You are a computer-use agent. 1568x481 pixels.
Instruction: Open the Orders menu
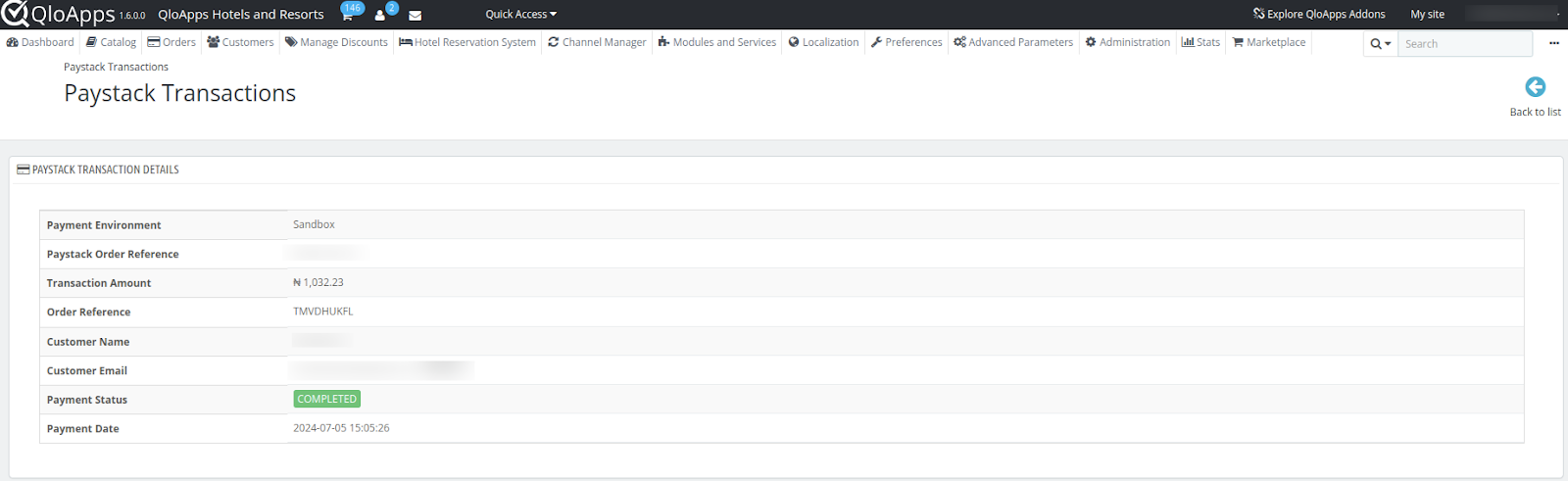coord(171,42)
